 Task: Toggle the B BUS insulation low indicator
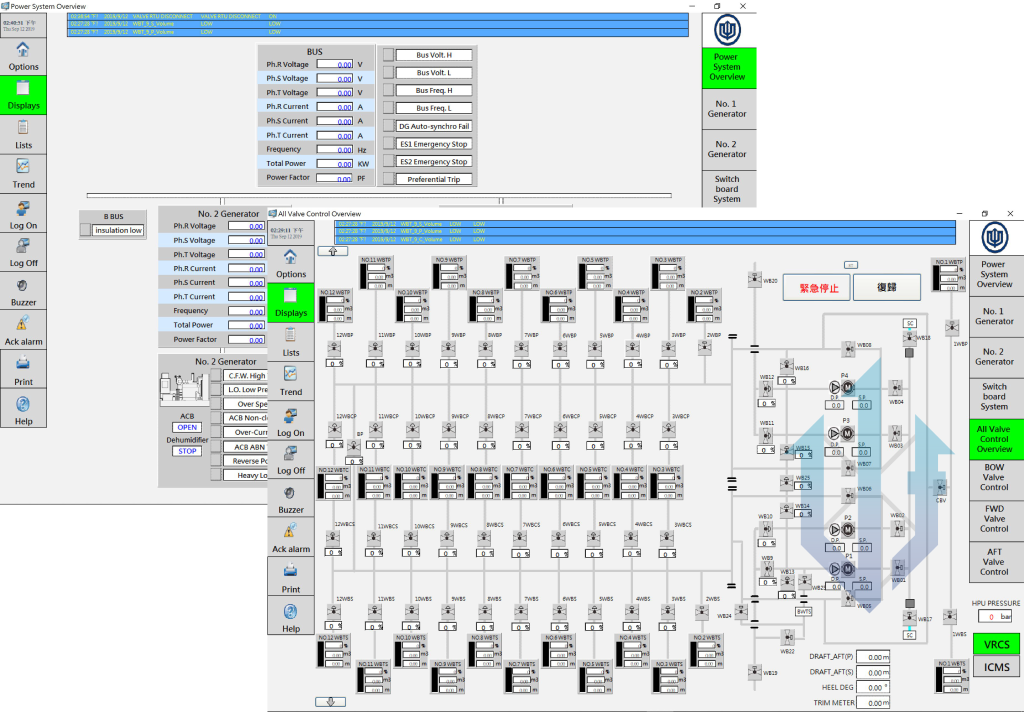point(85,230)
